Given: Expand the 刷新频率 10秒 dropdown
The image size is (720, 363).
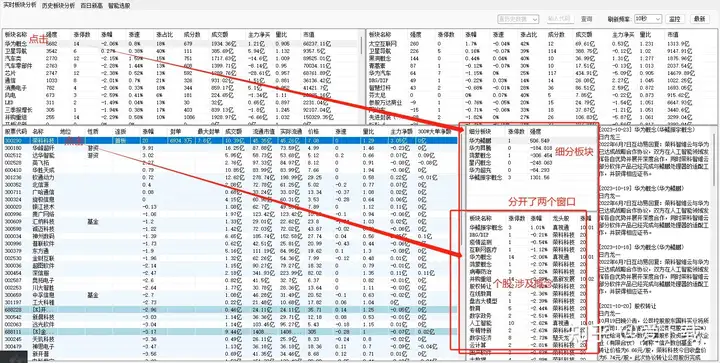Looking at the screenshot, I should (x=647, y=19).
